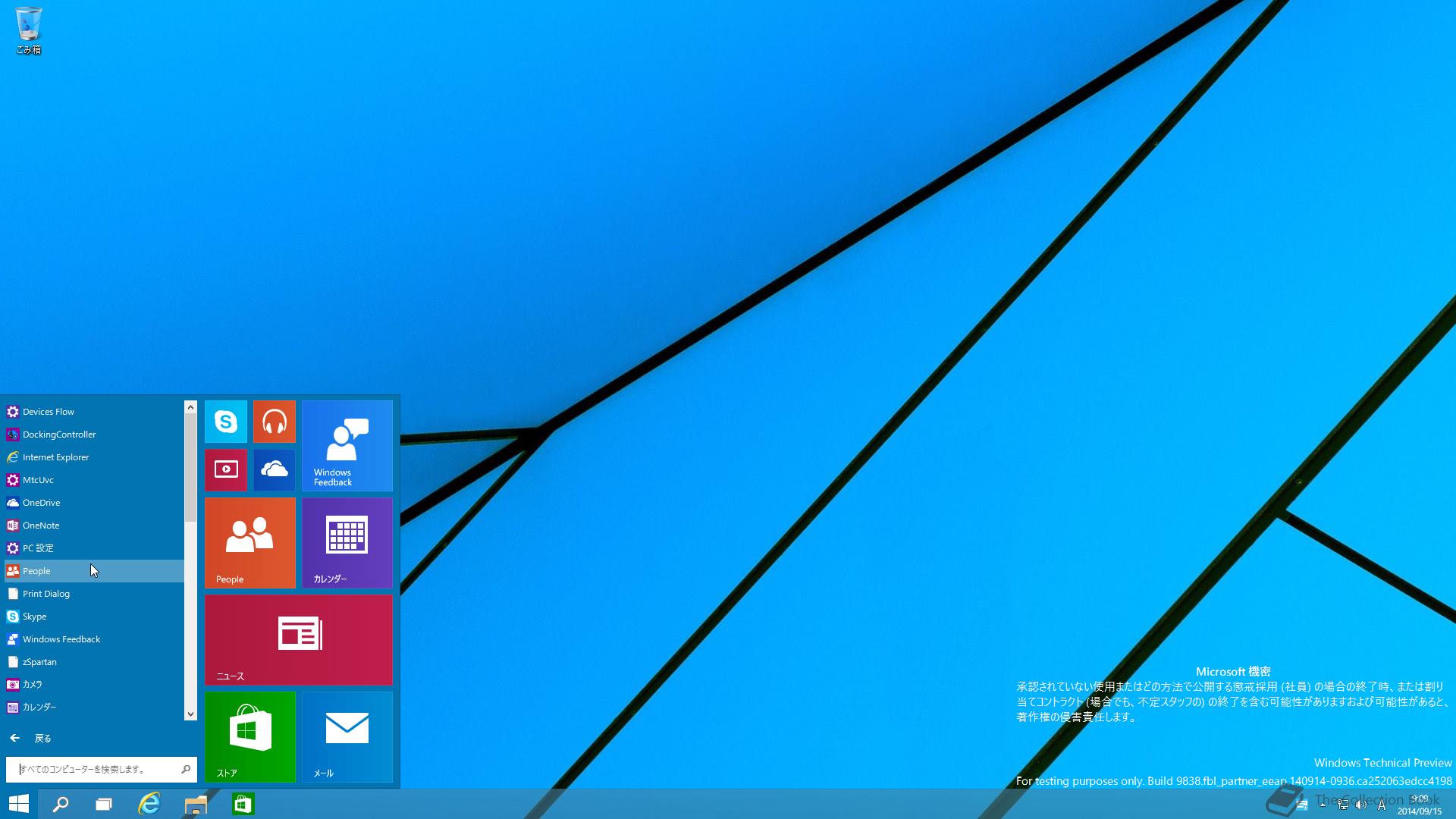The height and width of the screenshot is (819, 1456).
Task: Open the メール mail tile
Action: click(x=347, y=737)
